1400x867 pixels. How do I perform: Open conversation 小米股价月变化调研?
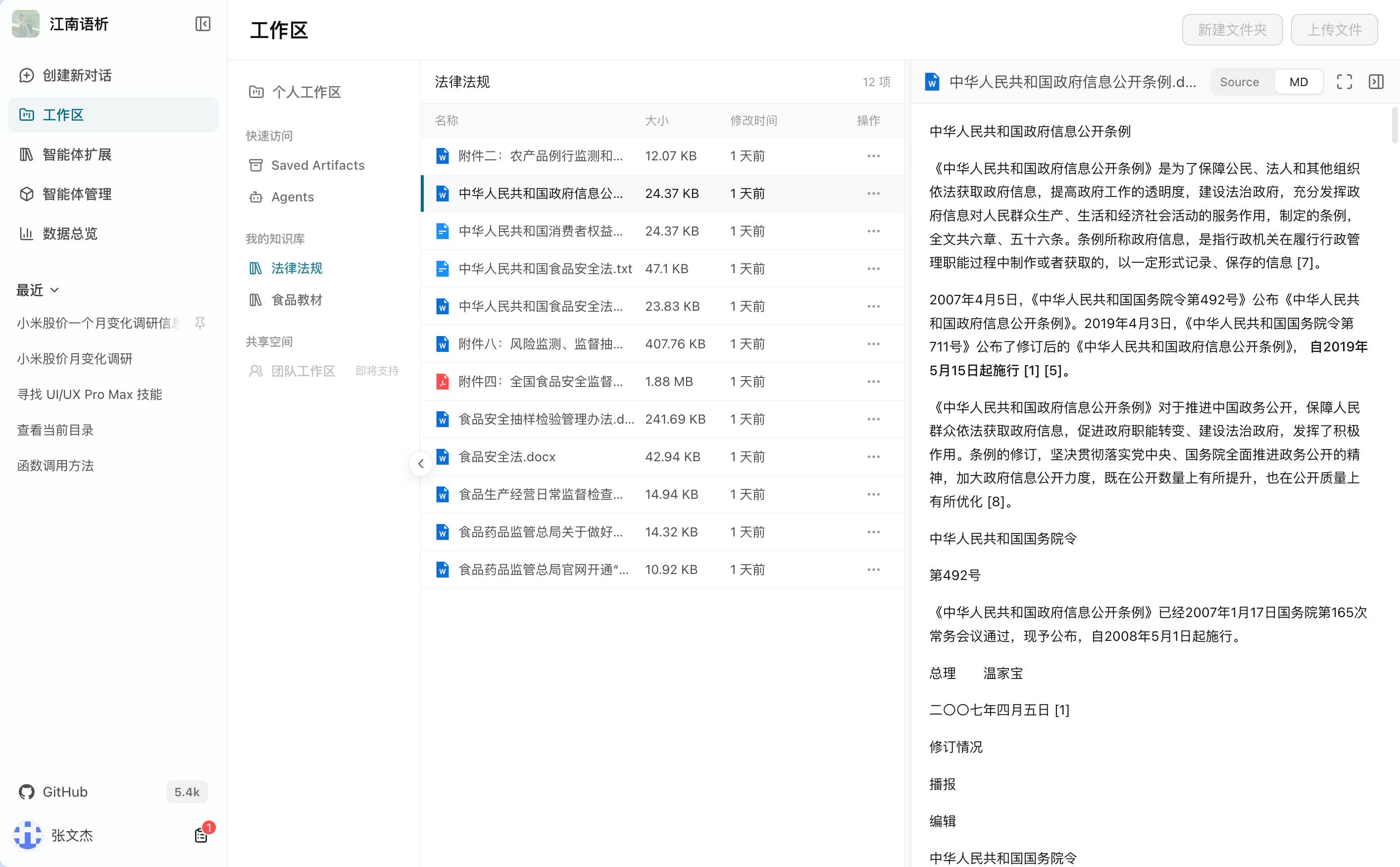[x=75, y=359]
